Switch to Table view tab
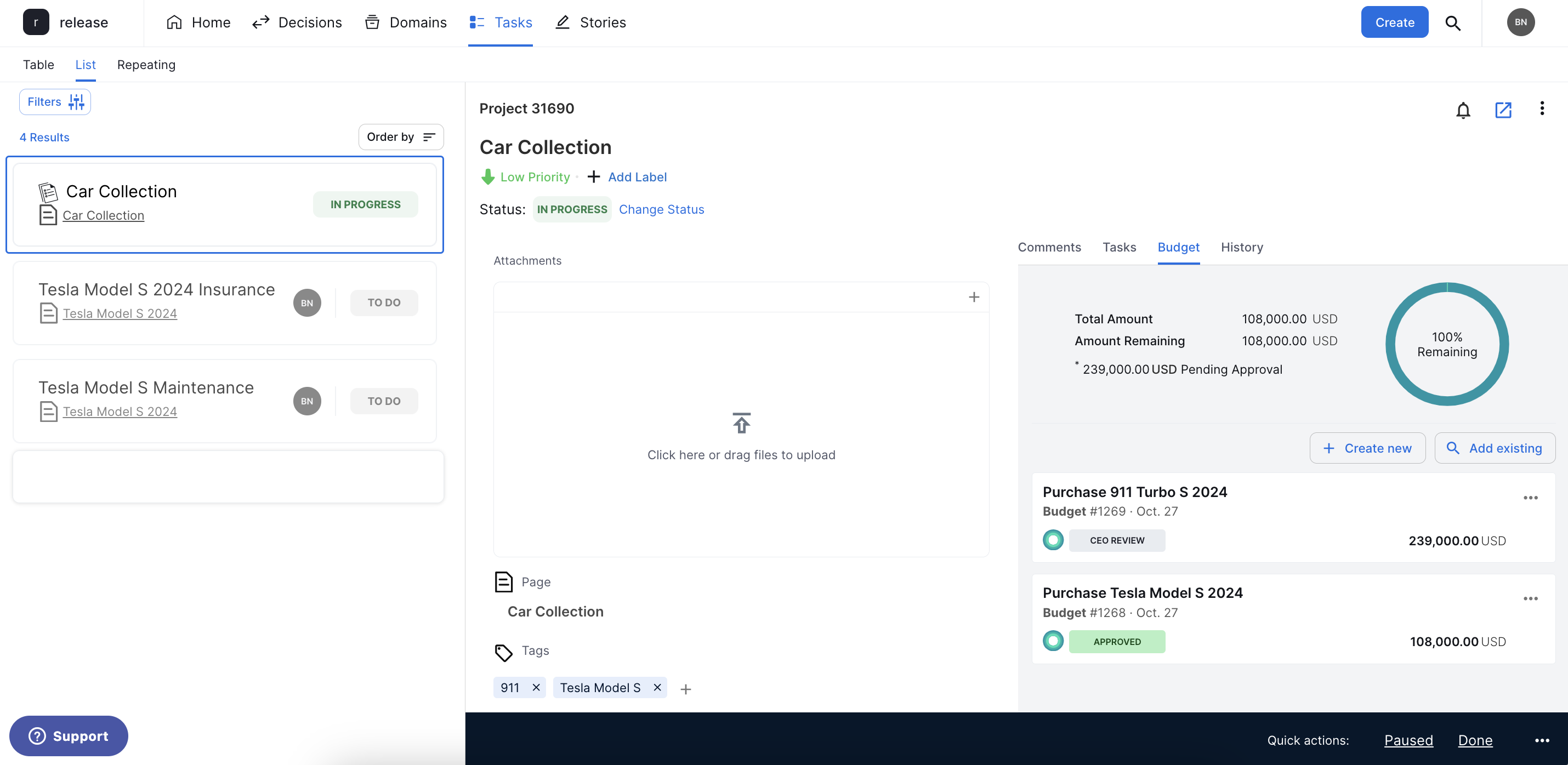The height and width of the screenshot is (765, 1568). [x=38, y=65]
